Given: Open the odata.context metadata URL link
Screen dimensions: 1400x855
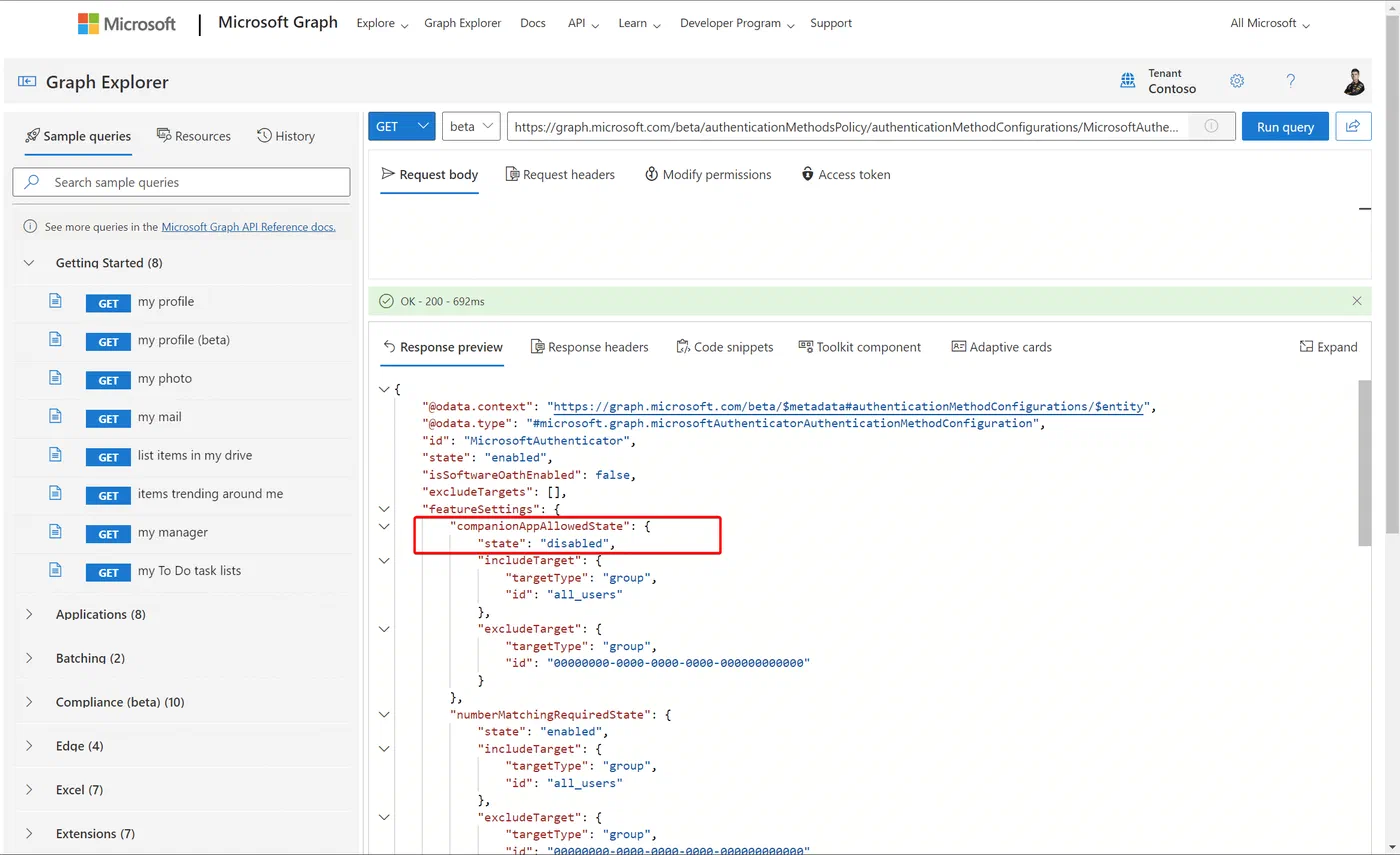Looking at the screenshot, I should click(848, 406).
